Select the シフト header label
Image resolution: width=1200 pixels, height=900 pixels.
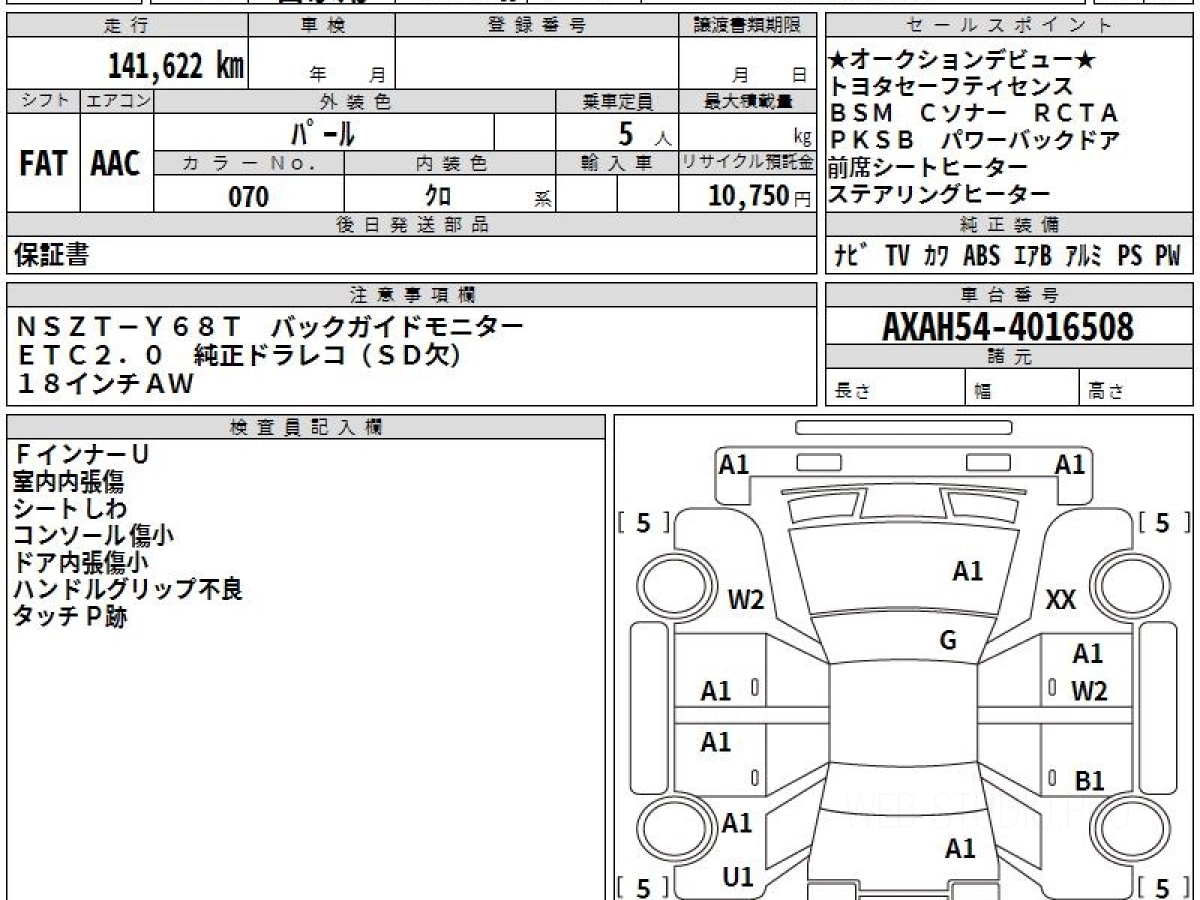tap(44, 101)
